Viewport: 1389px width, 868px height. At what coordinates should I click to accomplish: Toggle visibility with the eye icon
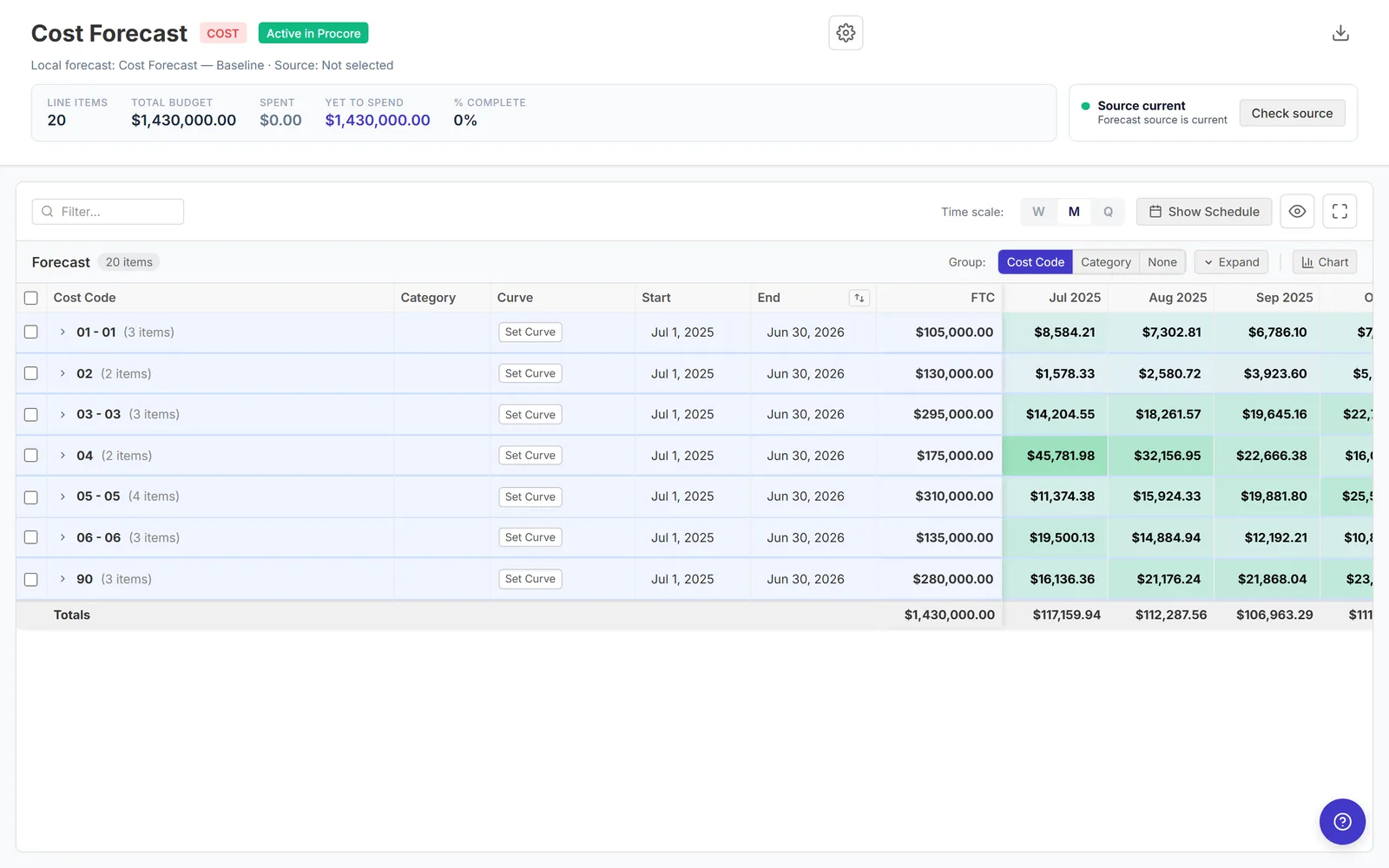tap(1297, 212)
